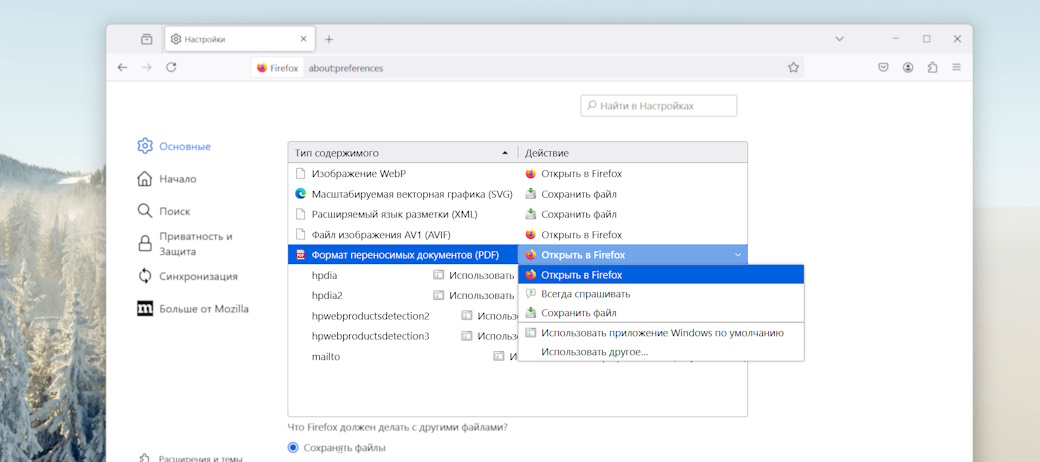
Task: Open a new tab with plus button
Action: tap(329, 39)
